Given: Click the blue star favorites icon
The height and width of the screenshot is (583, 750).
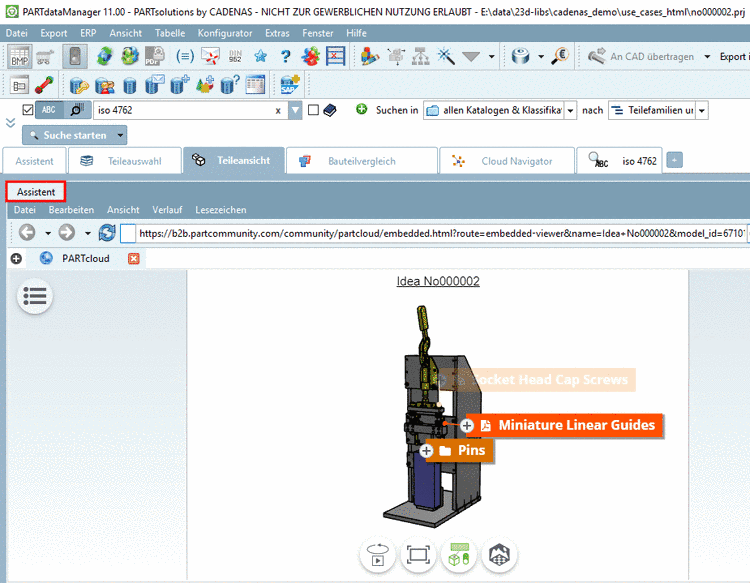Looking at the screenshot, I should pyautogui.click(x=261, y=56).
